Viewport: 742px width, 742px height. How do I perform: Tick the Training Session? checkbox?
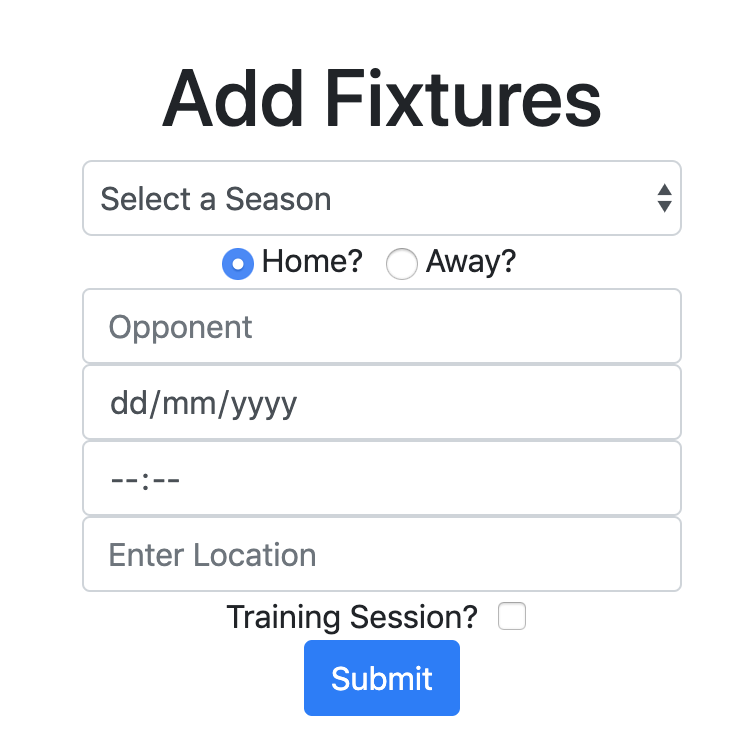click(x=512, y=617)
